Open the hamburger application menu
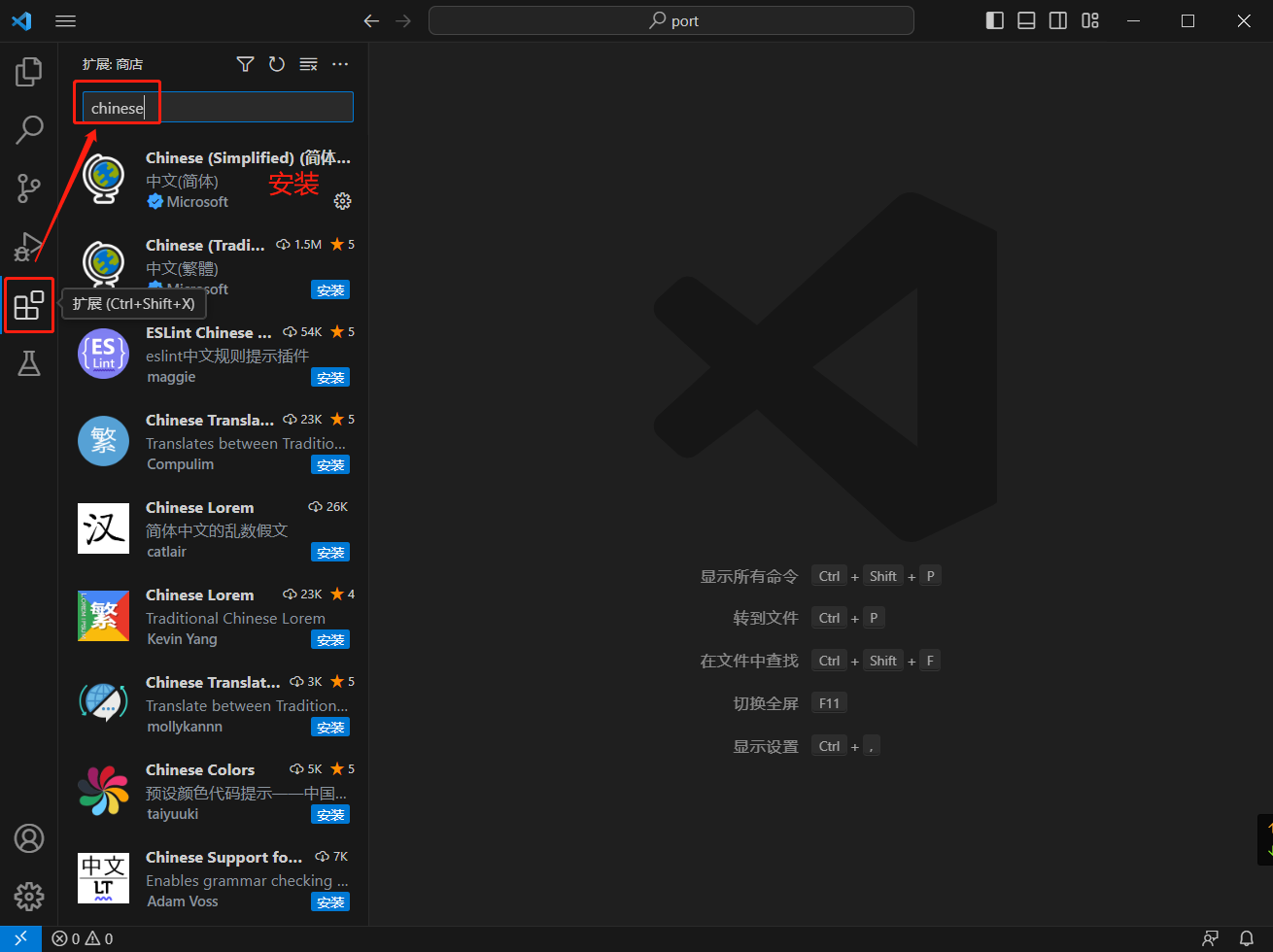1273x952 pixels. point(66,20)
